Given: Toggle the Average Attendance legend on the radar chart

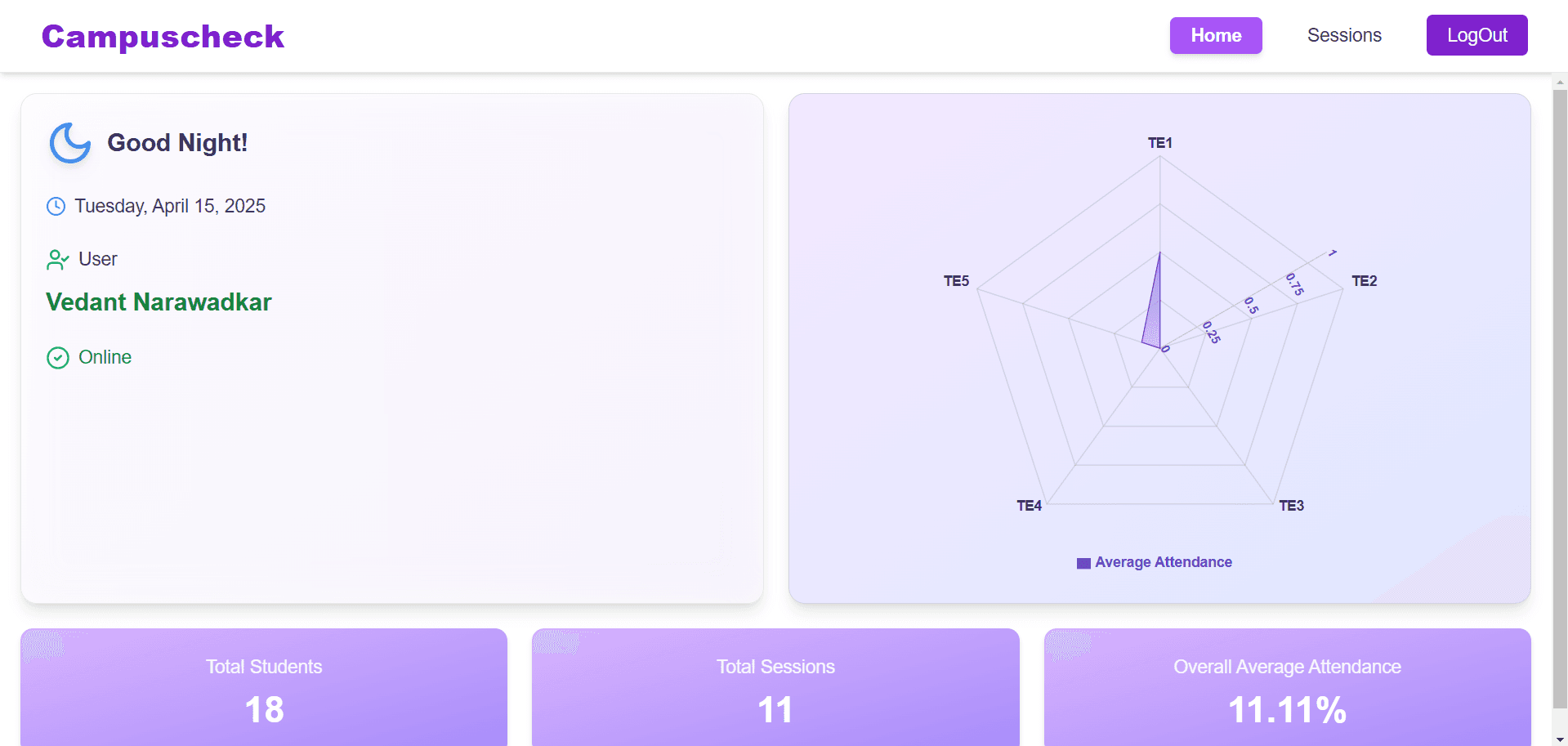Looking at the screenshot, I should coord(1154,562).
